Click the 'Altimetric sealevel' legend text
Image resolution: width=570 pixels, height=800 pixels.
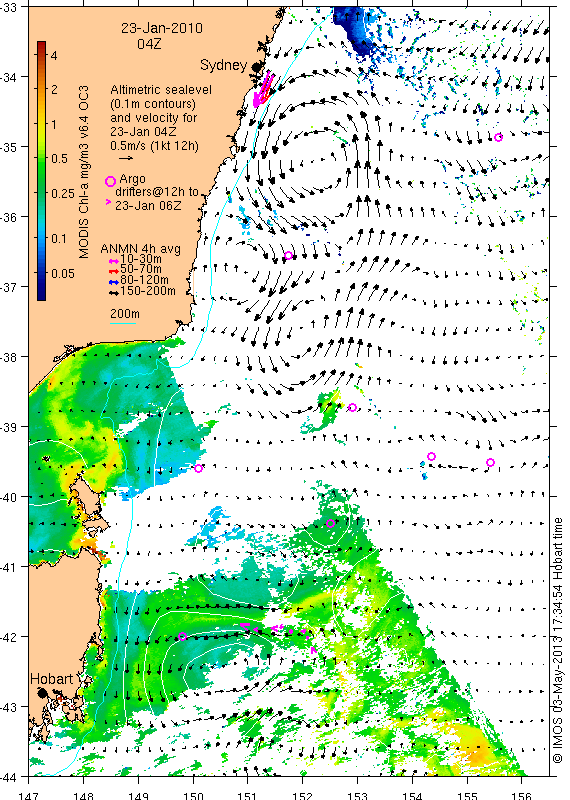[x=161, y=90]
